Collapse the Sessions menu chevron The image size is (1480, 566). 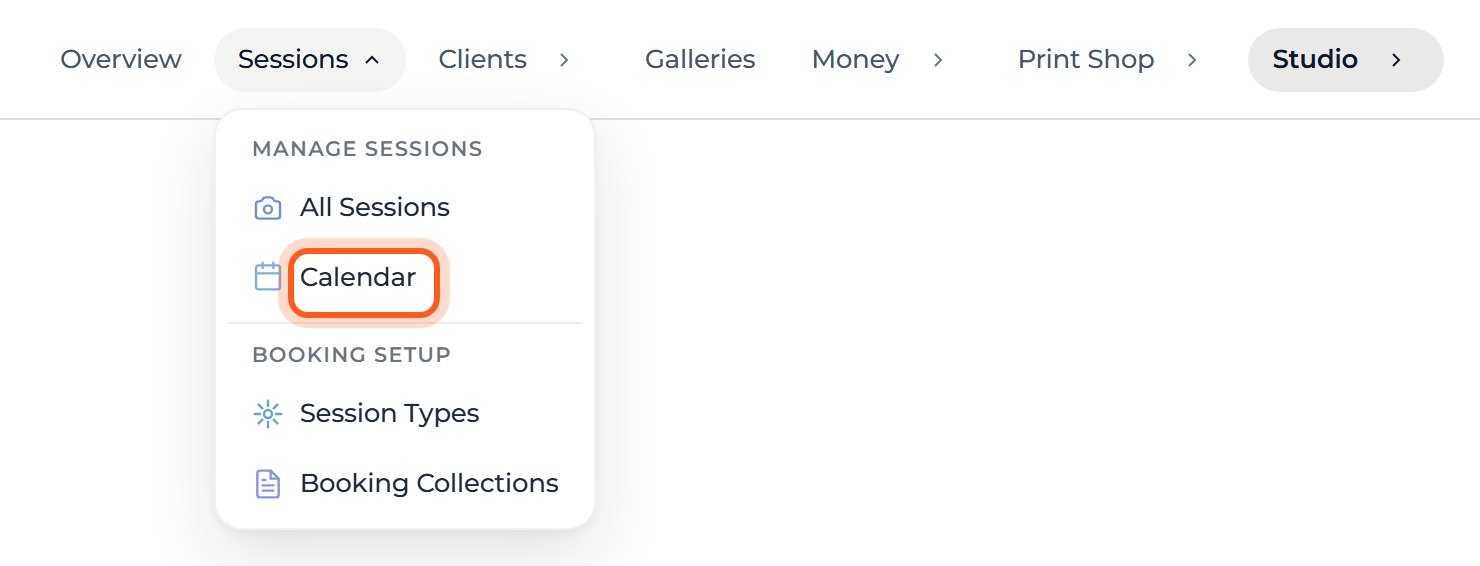372,60
